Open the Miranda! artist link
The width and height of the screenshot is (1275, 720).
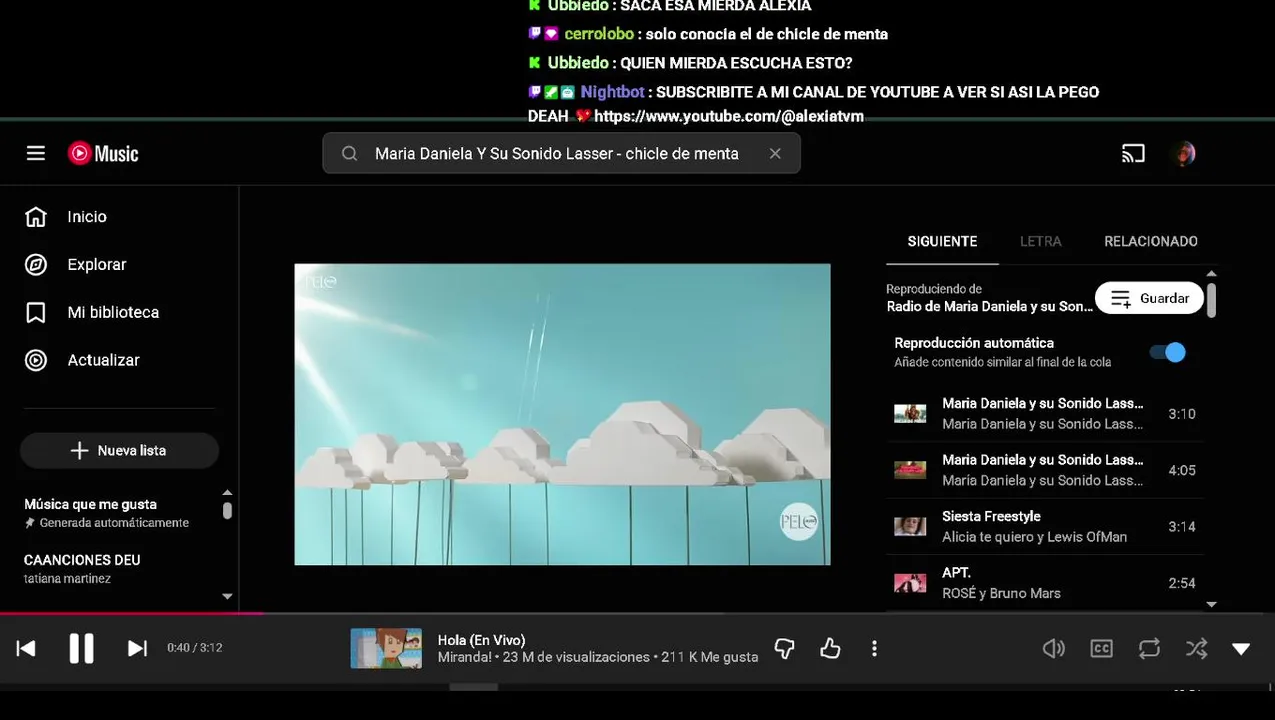pos(465,657)
